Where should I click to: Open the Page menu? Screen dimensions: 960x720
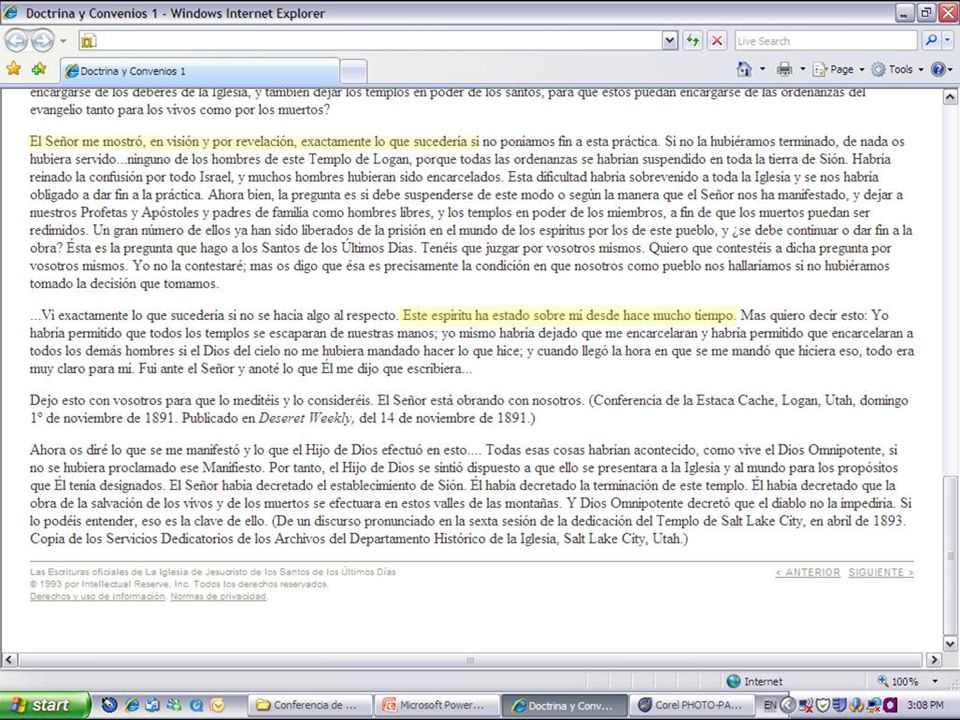[x=838, y=69]
